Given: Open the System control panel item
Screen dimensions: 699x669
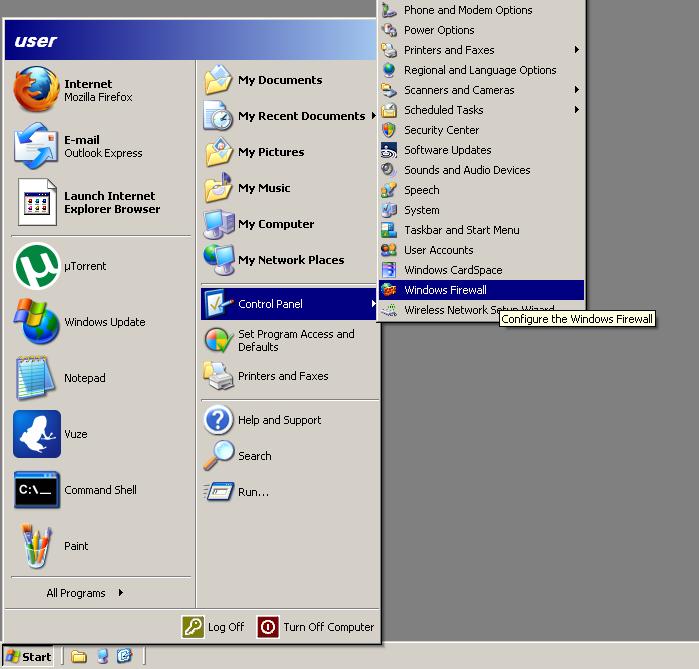Looking at the screenshot, I should tap(481, 210).
